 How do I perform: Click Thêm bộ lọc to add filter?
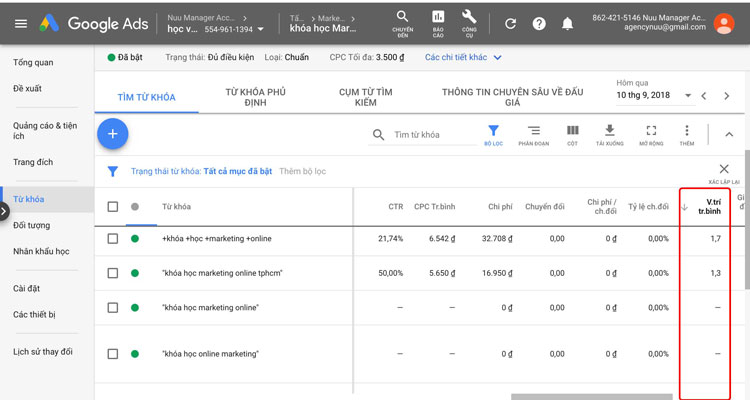click(x=302, y=171)
